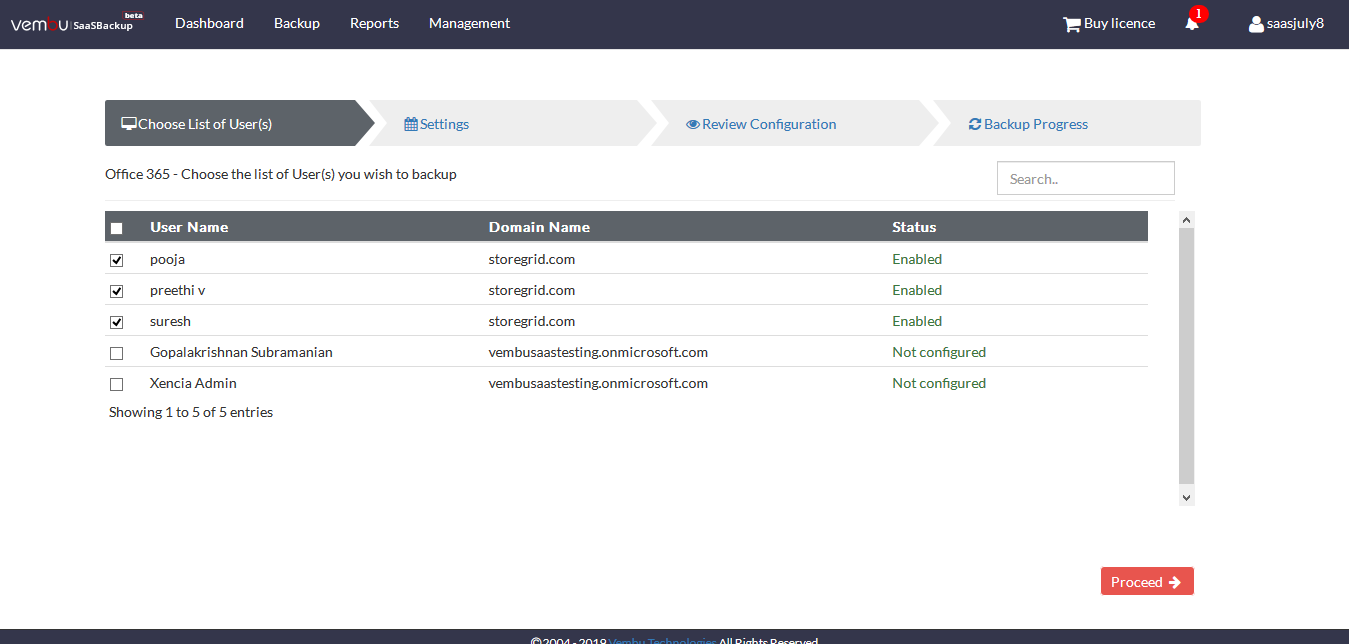Click the Vembu SaaSBackup logo

(x=76, y=23)
